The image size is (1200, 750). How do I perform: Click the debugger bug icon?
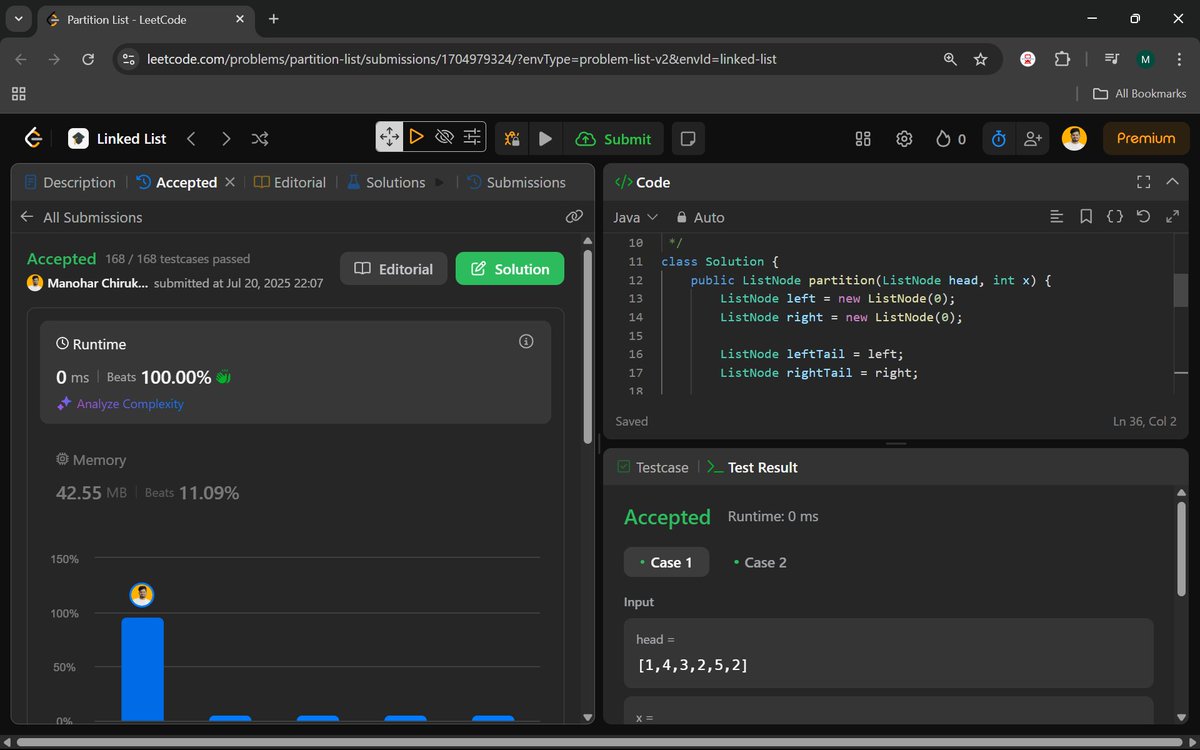[x=512, y=139]
